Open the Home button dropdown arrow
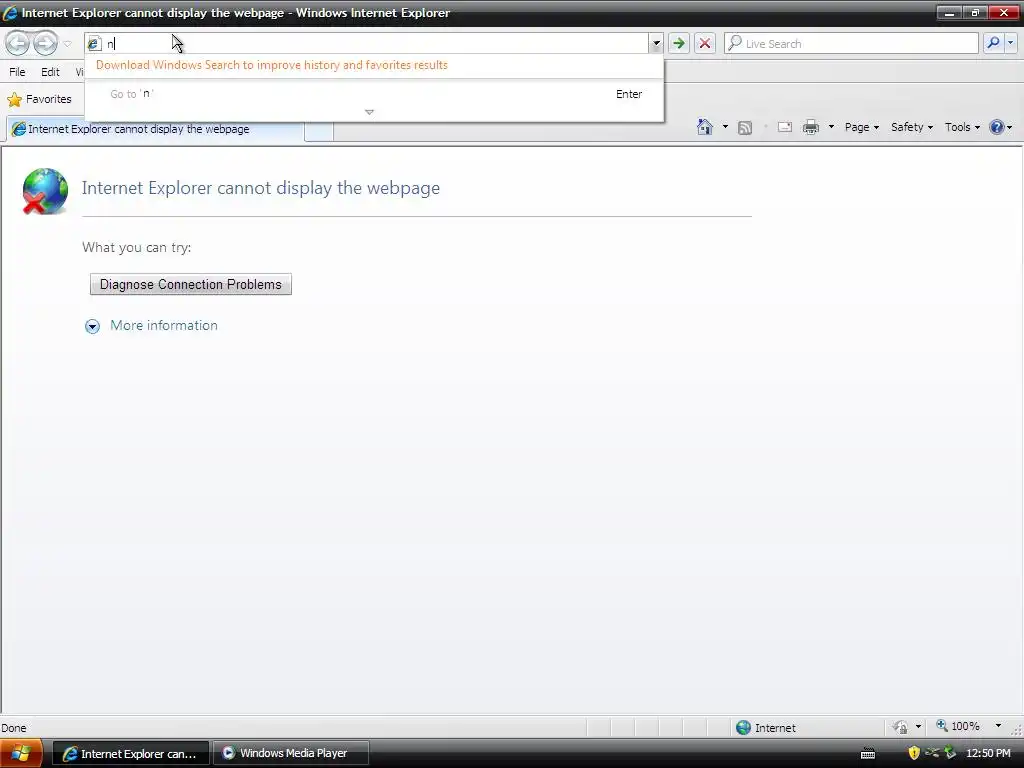 (x=725, y=127)
